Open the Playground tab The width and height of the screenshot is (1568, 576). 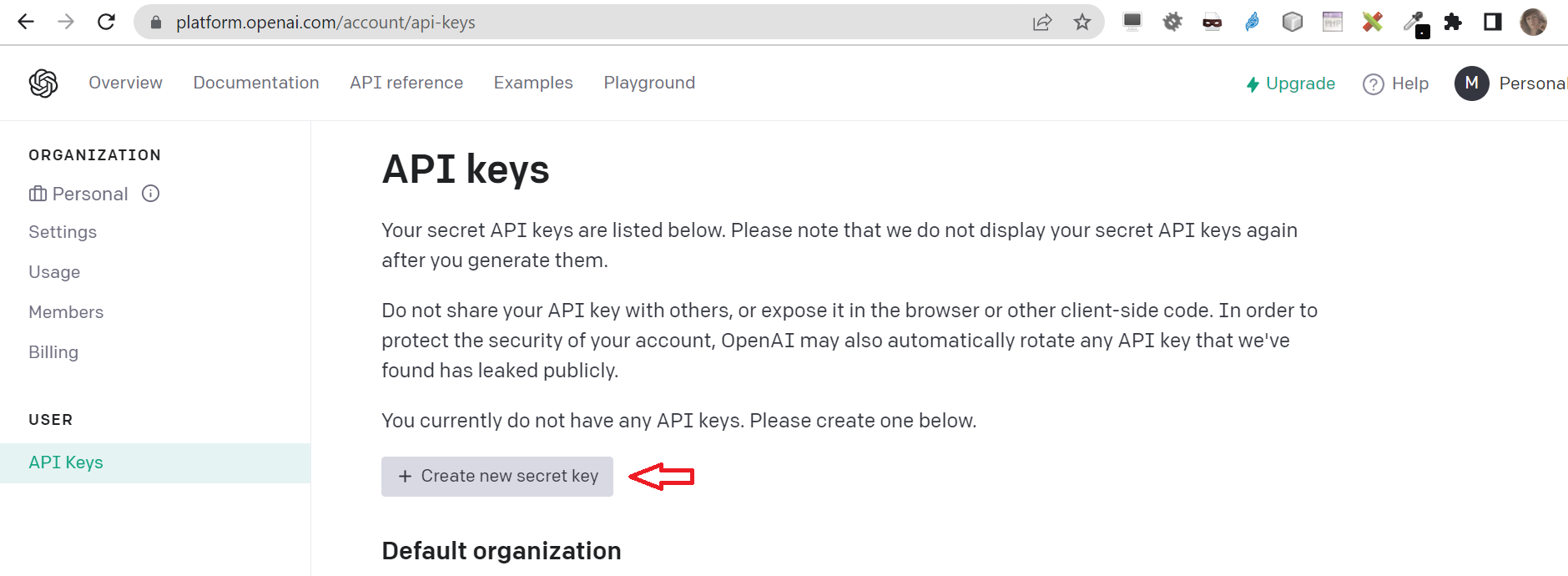coord(649,83)
